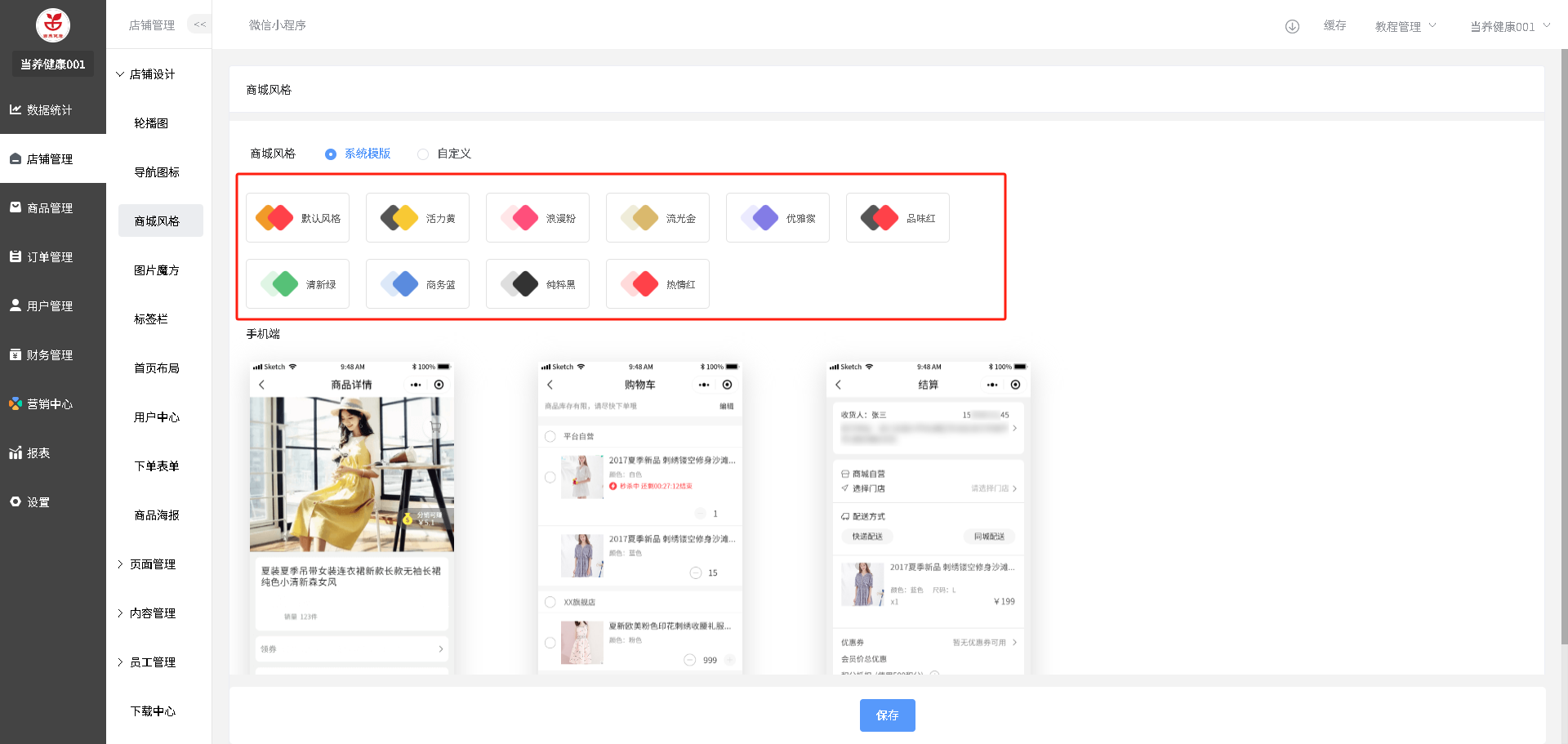This screenshot has height=744, width=1568.
Task: Choose the 商务蓝 color theme swatch
Action: pos(417,284)
